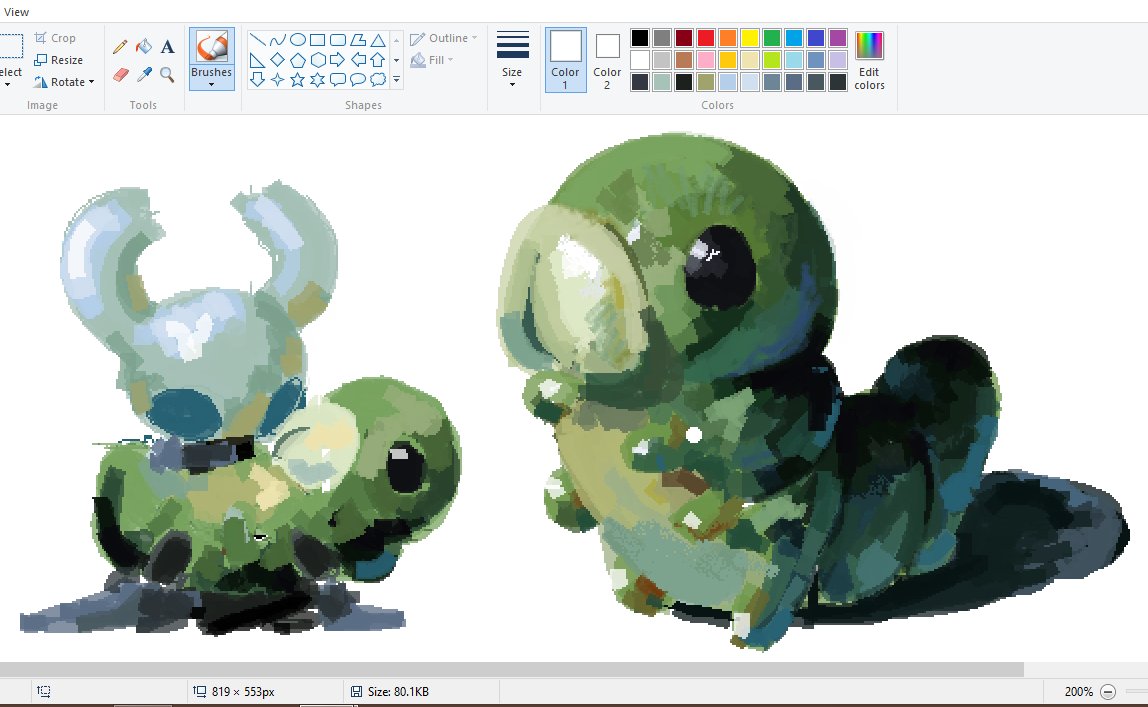
Task: Pick the indigo blue color swatch
Action: [x=816, y=38]
